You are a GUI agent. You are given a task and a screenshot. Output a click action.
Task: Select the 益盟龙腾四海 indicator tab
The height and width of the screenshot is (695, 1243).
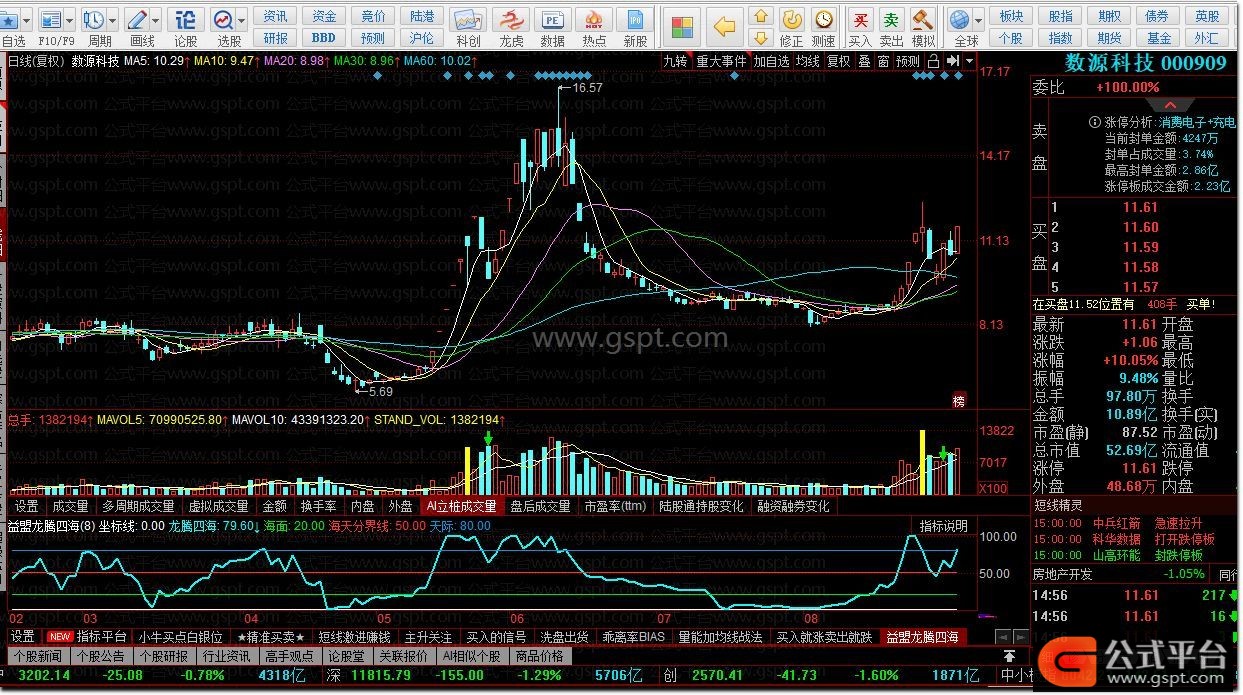[922, 636]
